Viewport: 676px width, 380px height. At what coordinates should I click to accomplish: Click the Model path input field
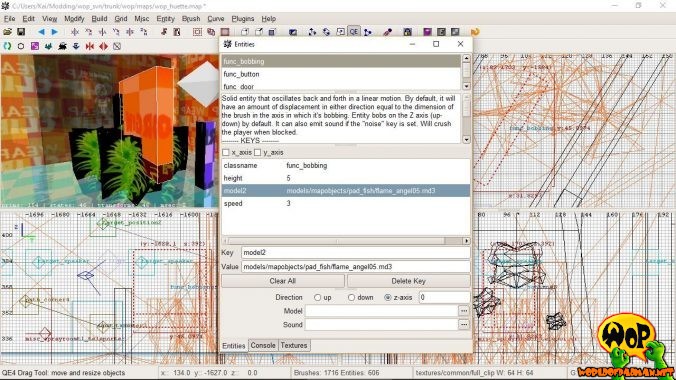tap(382, 311)
